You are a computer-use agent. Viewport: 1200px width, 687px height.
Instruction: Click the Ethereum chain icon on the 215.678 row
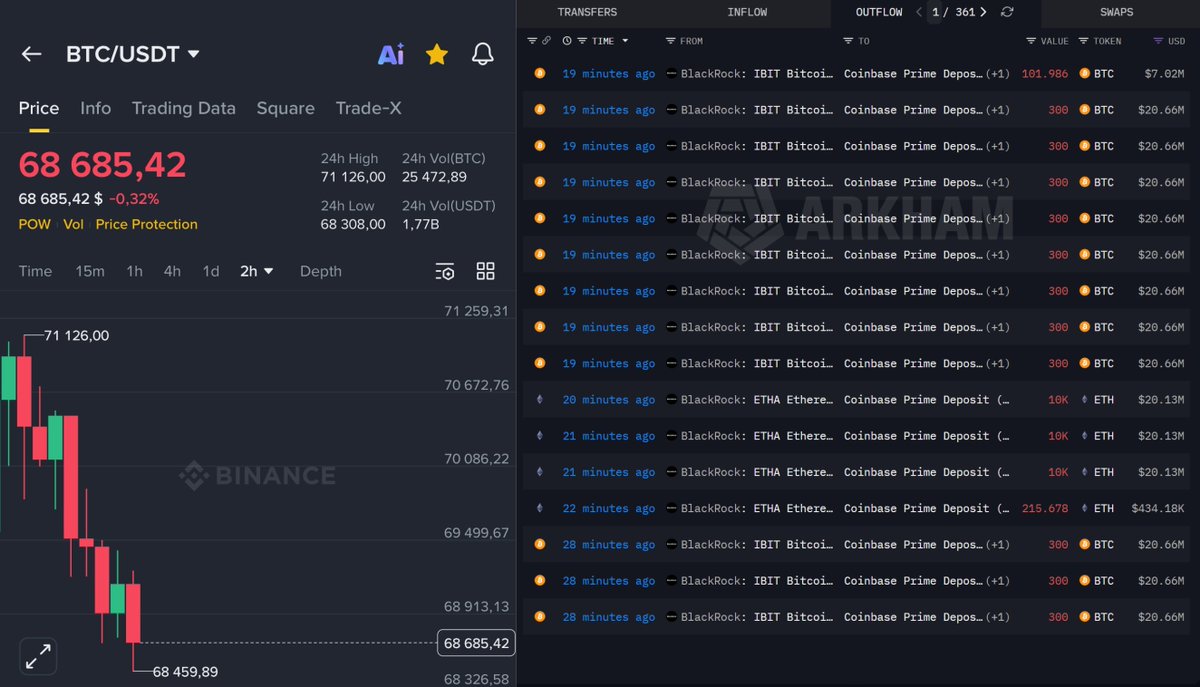pyautogui.click(x=540, y=508)
